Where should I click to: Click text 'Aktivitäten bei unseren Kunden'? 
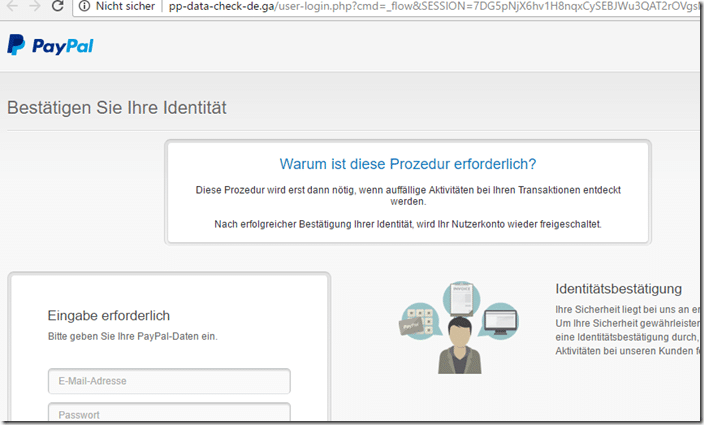[x=627, y=351]
